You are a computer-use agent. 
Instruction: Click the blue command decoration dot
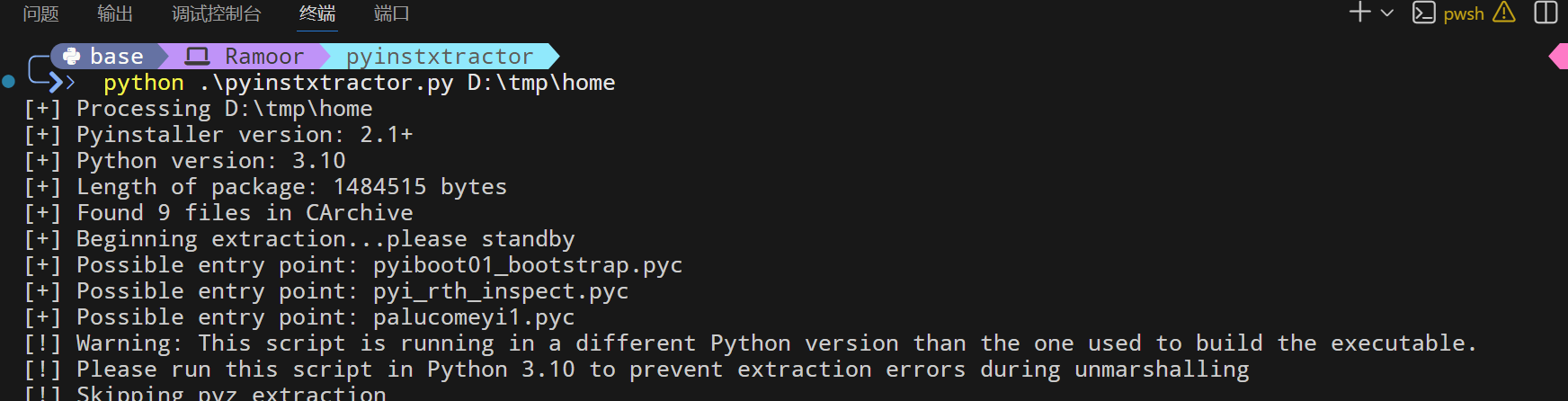(x=9, y=82)
